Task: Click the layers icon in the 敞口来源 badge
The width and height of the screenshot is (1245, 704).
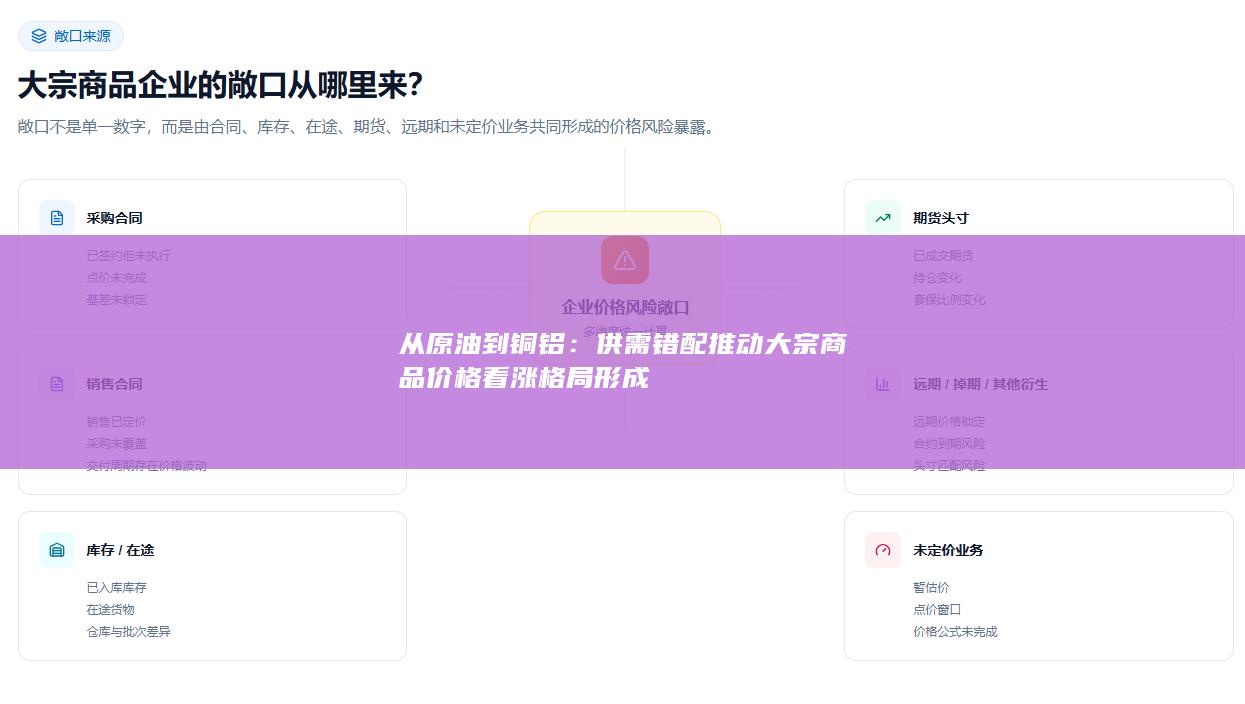Action: click(39, 36)
